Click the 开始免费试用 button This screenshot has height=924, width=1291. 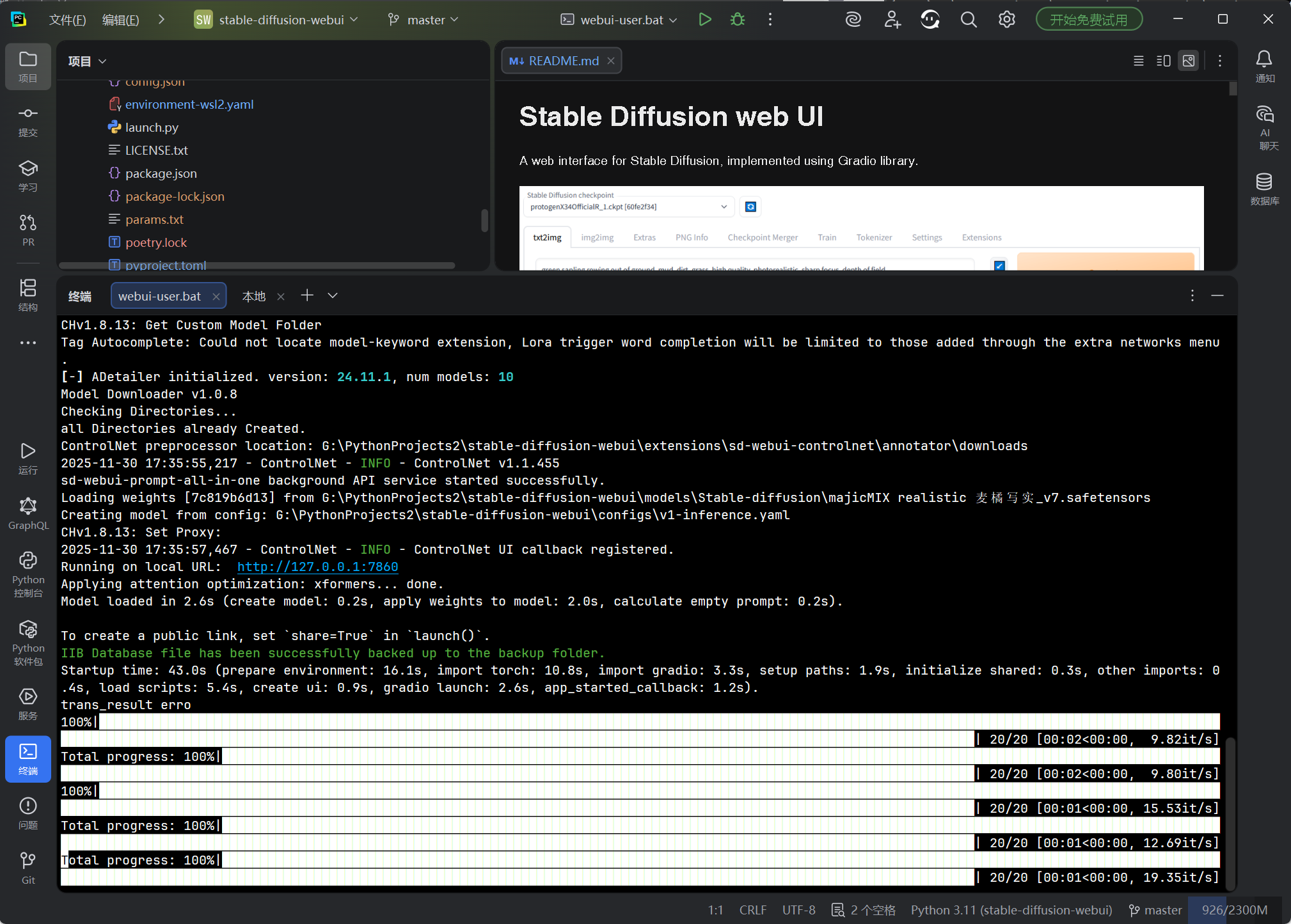[1088, 20]
